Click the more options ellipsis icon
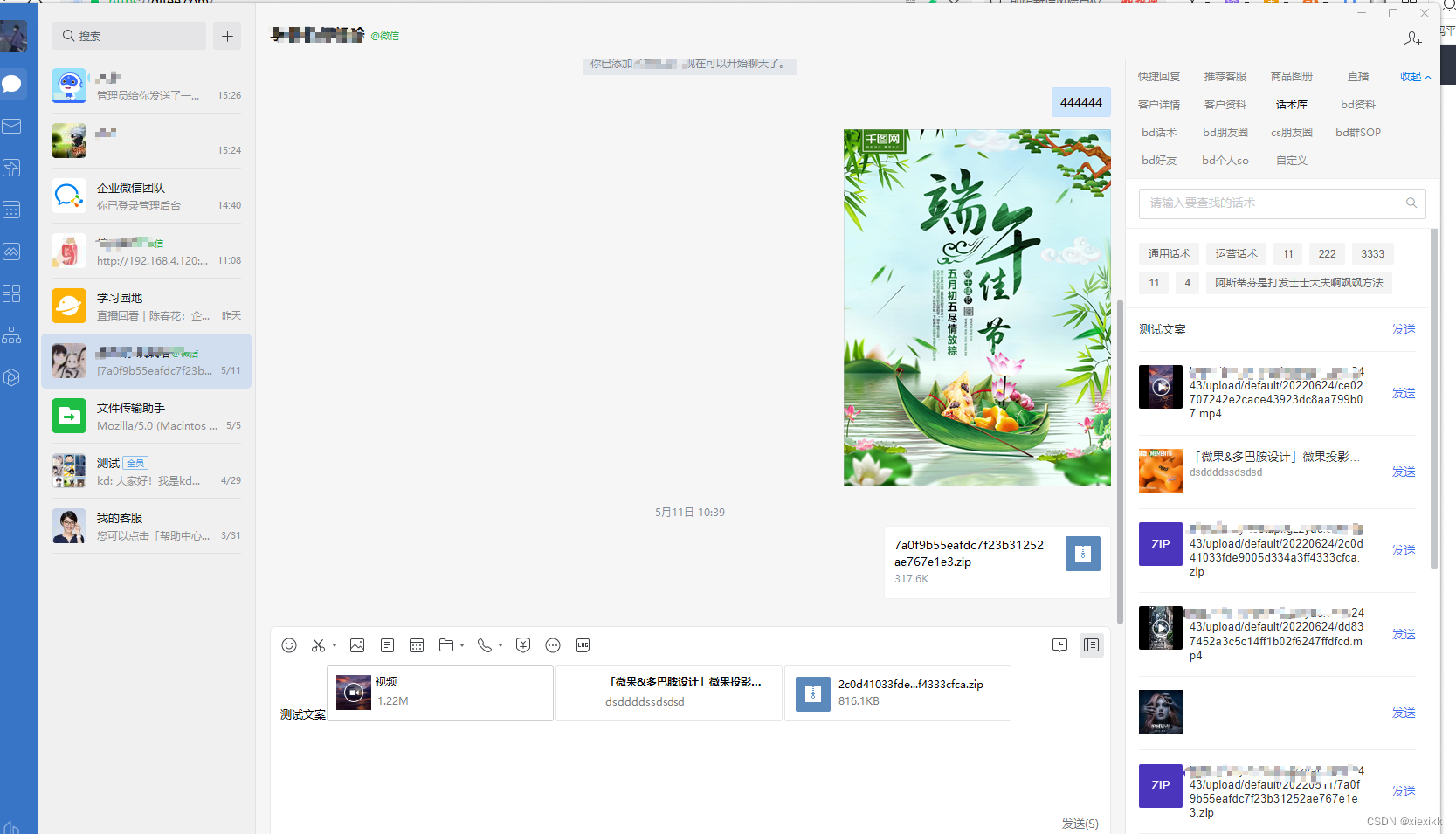The width and height of the screenshot is (1456, 834). click(553, 645)
